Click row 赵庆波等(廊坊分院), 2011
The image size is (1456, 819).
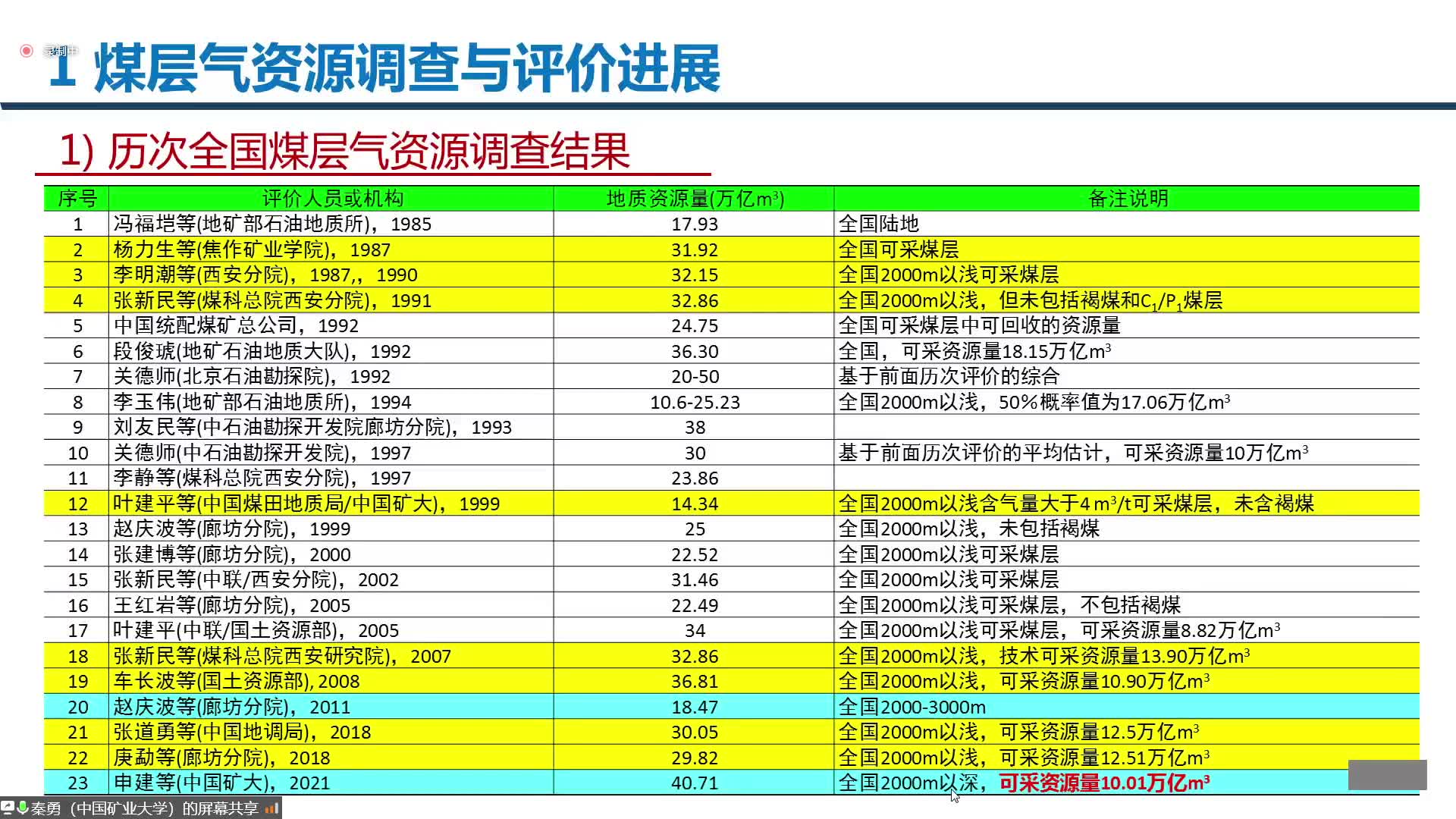[x=731, y=707]
